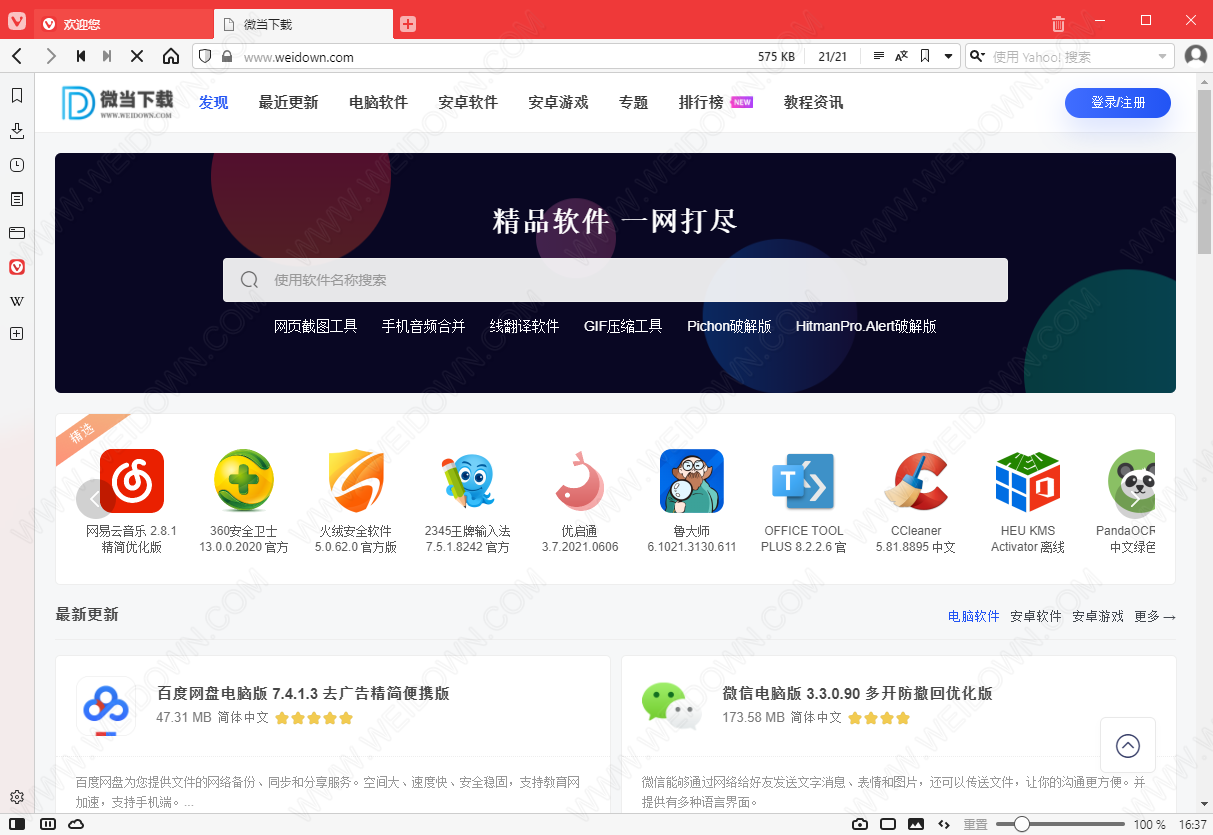The width and height of the screenshot is (1213, 835).
Task: Stop loading the page
Action: tap(137, 56)
